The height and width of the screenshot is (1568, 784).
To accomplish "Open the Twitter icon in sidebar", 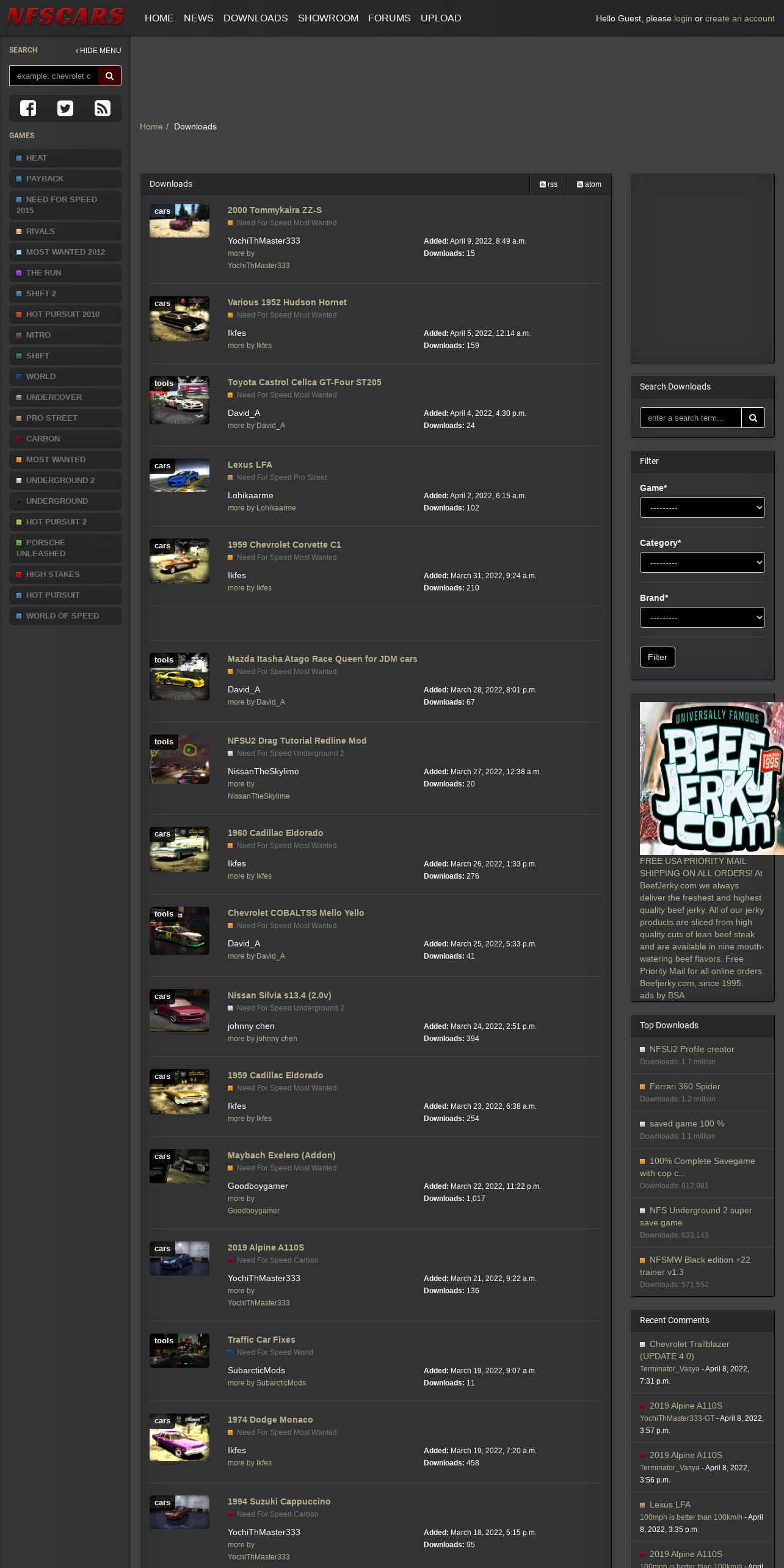I will point(65,108).
